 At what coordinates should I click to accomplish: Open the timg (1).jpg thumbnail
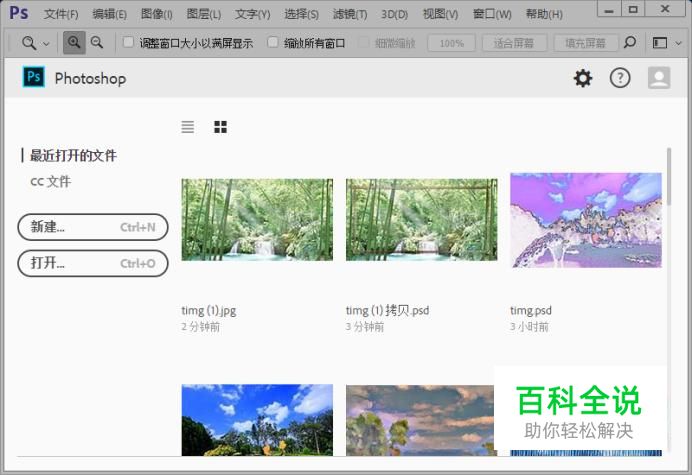pos(257,219)
